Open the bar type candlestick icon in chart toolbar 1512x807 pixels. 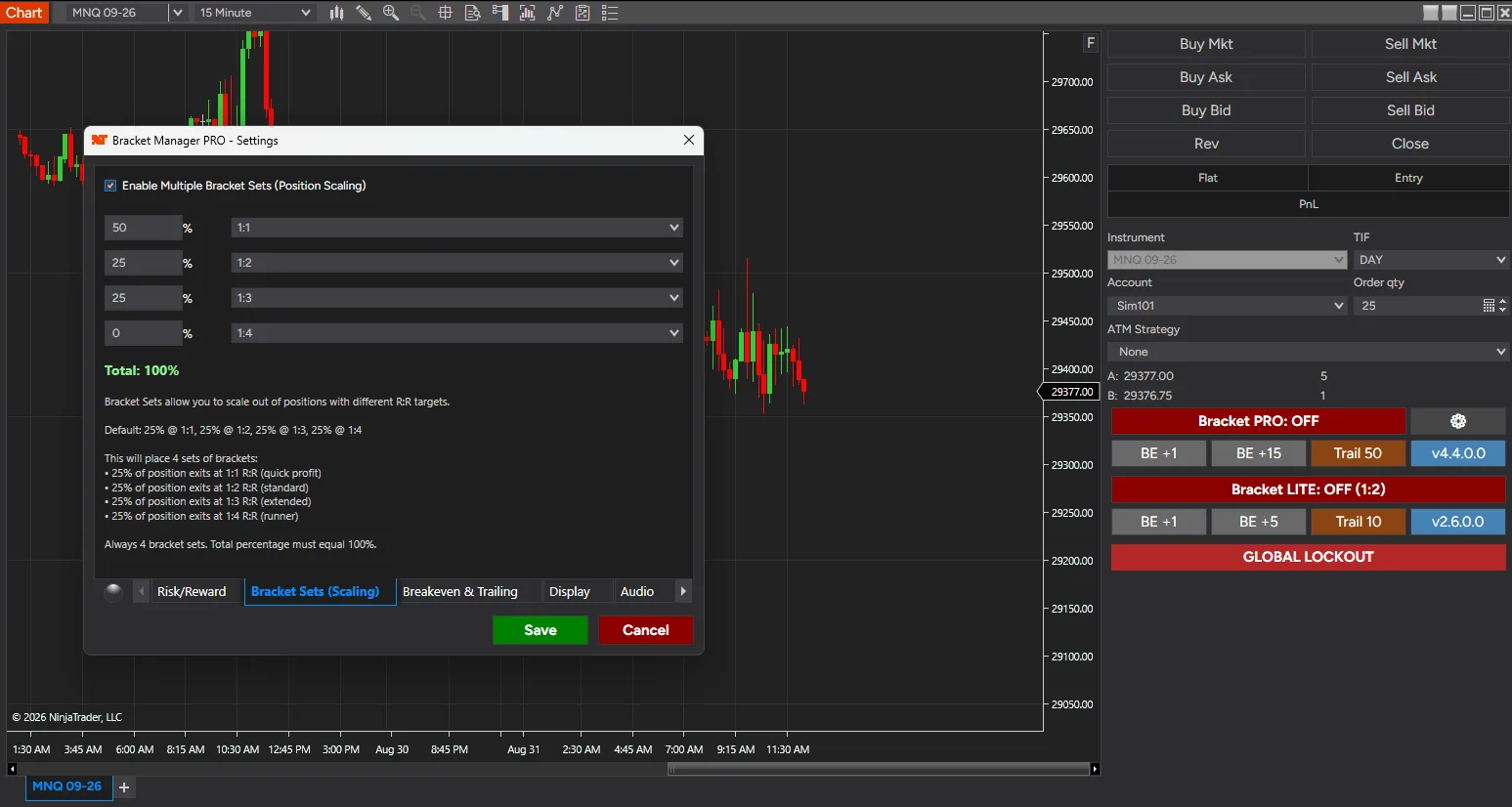pos(336,13)
